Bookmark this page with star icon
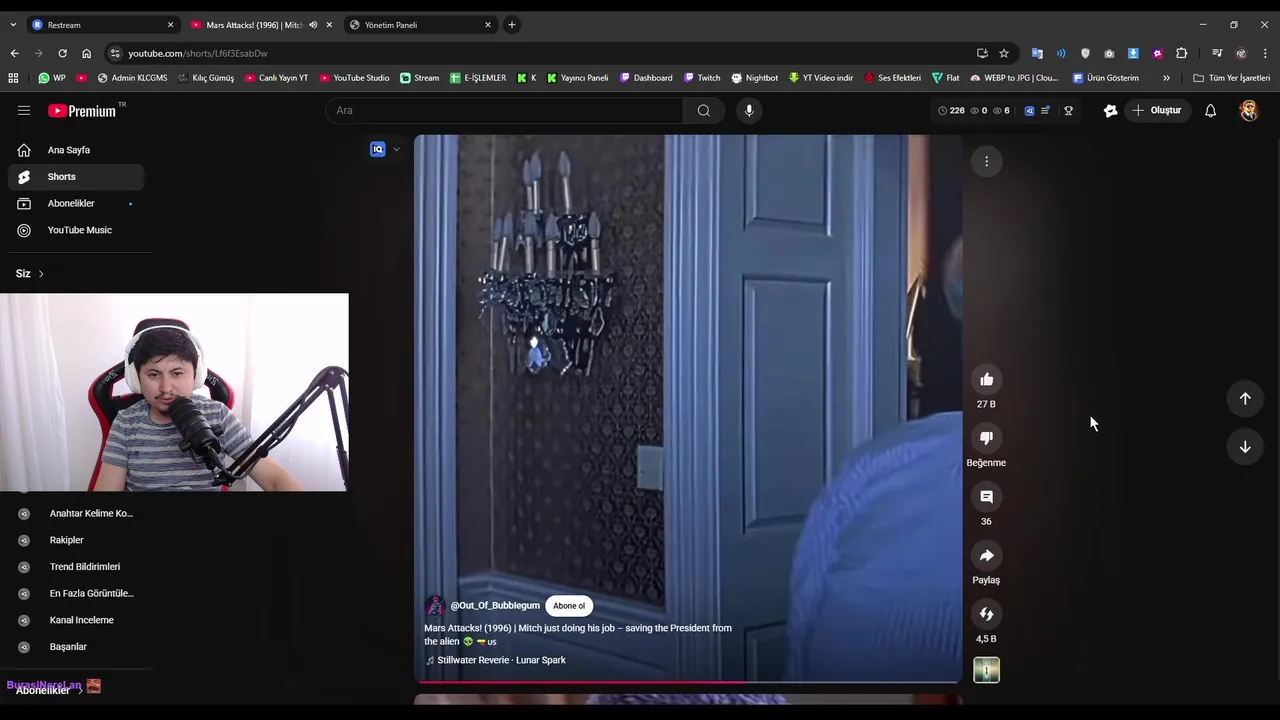The height and width of the screenshot is (720, 1280). [x=1003, y=53]
